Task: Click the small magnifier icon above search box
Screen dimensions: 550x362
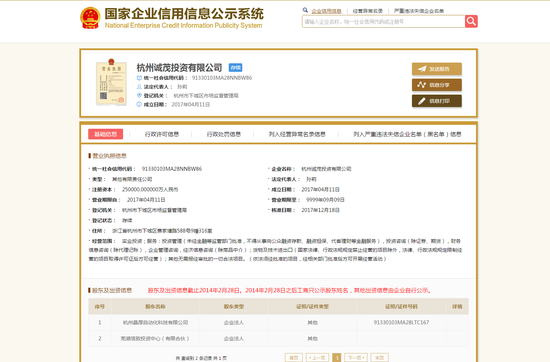Action: (305, 11)
